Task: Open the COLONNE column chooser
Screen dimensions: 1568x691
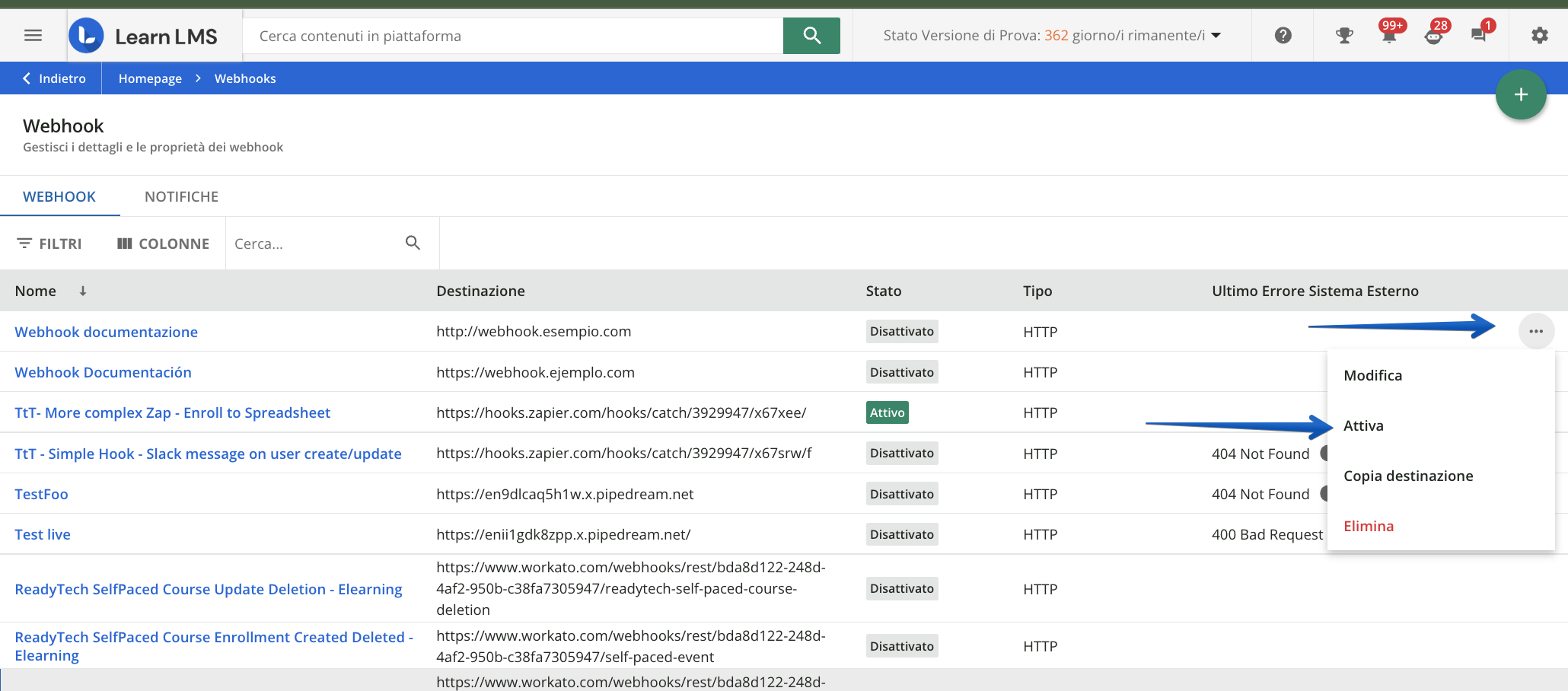Action: (x=163, y=244)
